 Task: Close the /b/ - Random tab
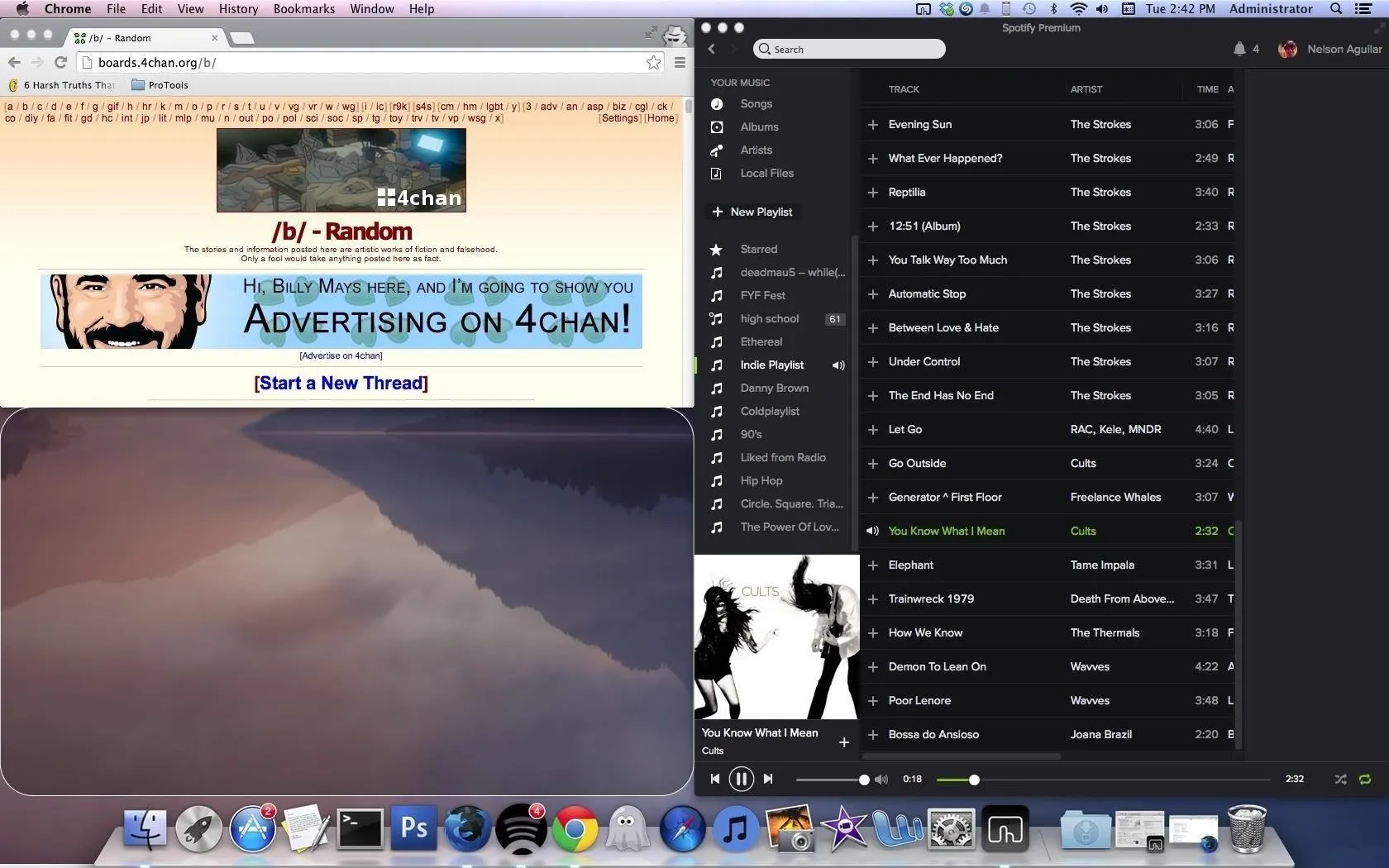[x=215, y=38]
